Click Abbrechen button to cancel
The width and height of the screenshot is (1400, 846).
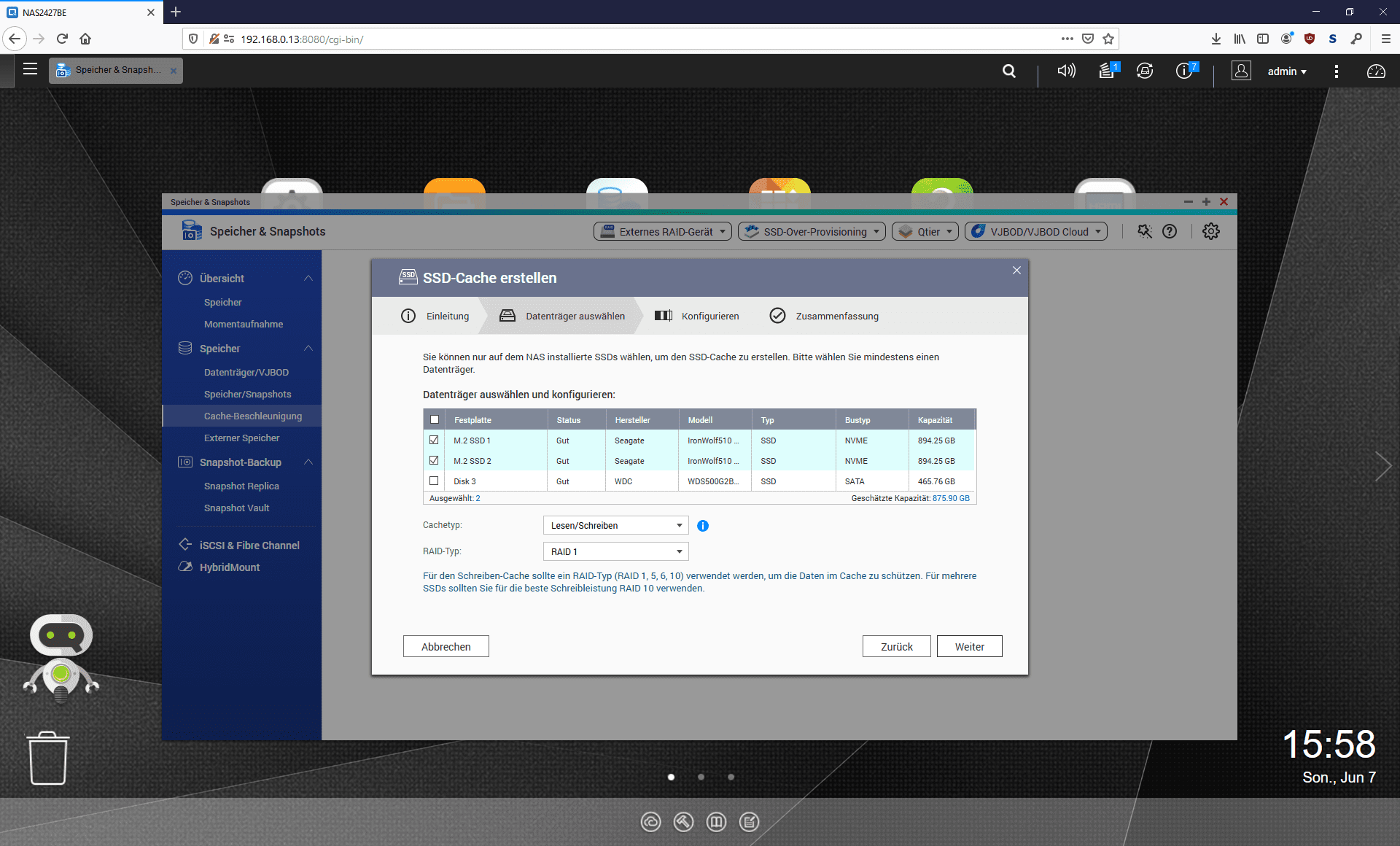click(447, 646)
